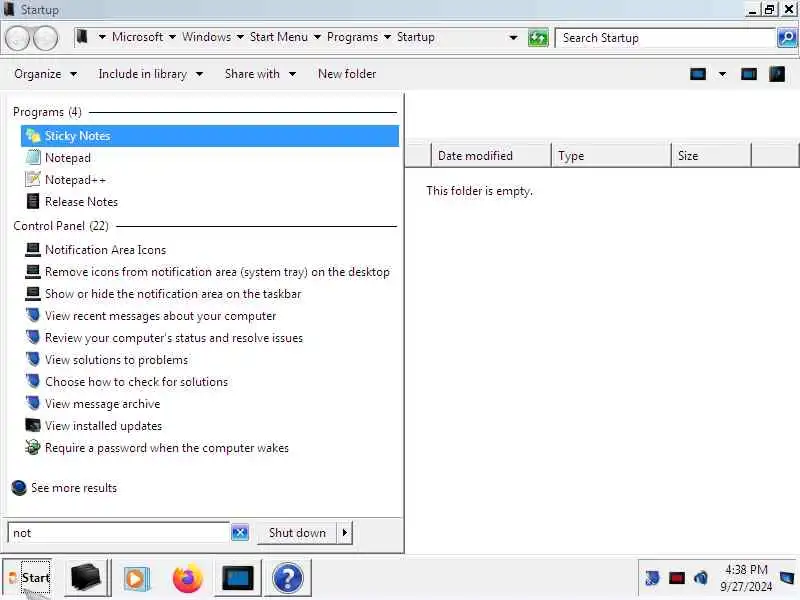Image resolution: width=800 pixels, height=600 pixels.
Task: Click Programs in the address breadcrumb
Action: tap(352, 37)
